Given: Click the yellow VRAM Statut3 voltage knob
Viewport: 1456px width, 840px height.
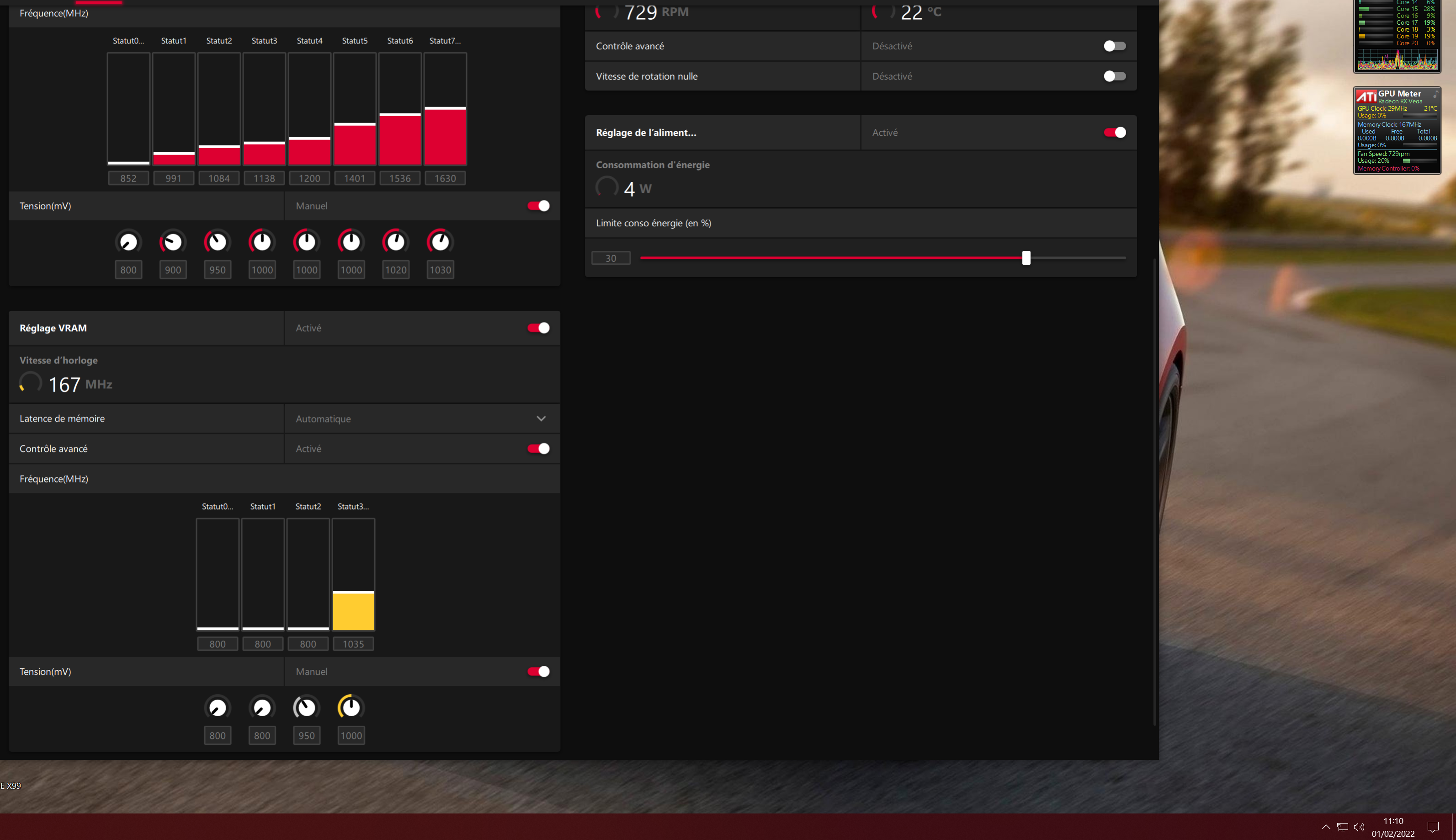Looking at the screenshot, I should click(351, 707).
